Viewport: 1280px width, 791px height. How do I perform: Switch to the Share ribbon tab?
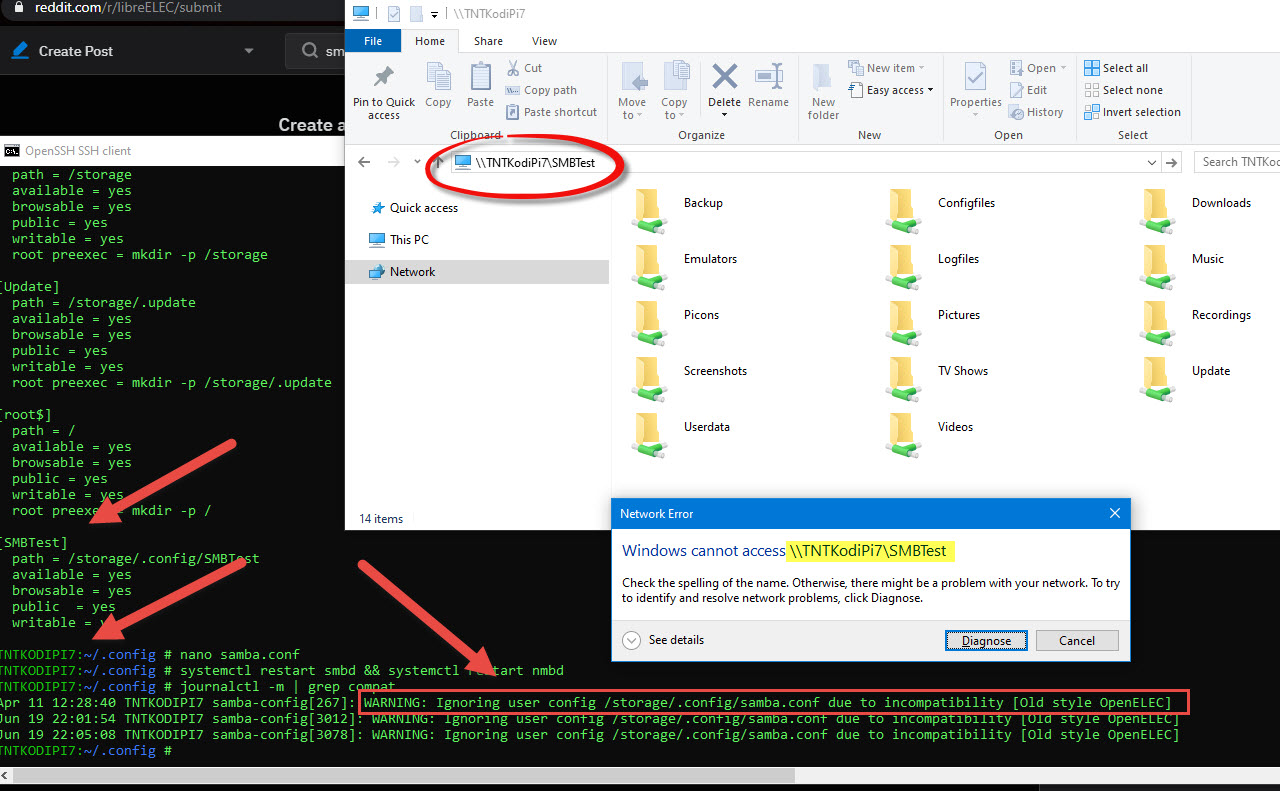point(488,41)
